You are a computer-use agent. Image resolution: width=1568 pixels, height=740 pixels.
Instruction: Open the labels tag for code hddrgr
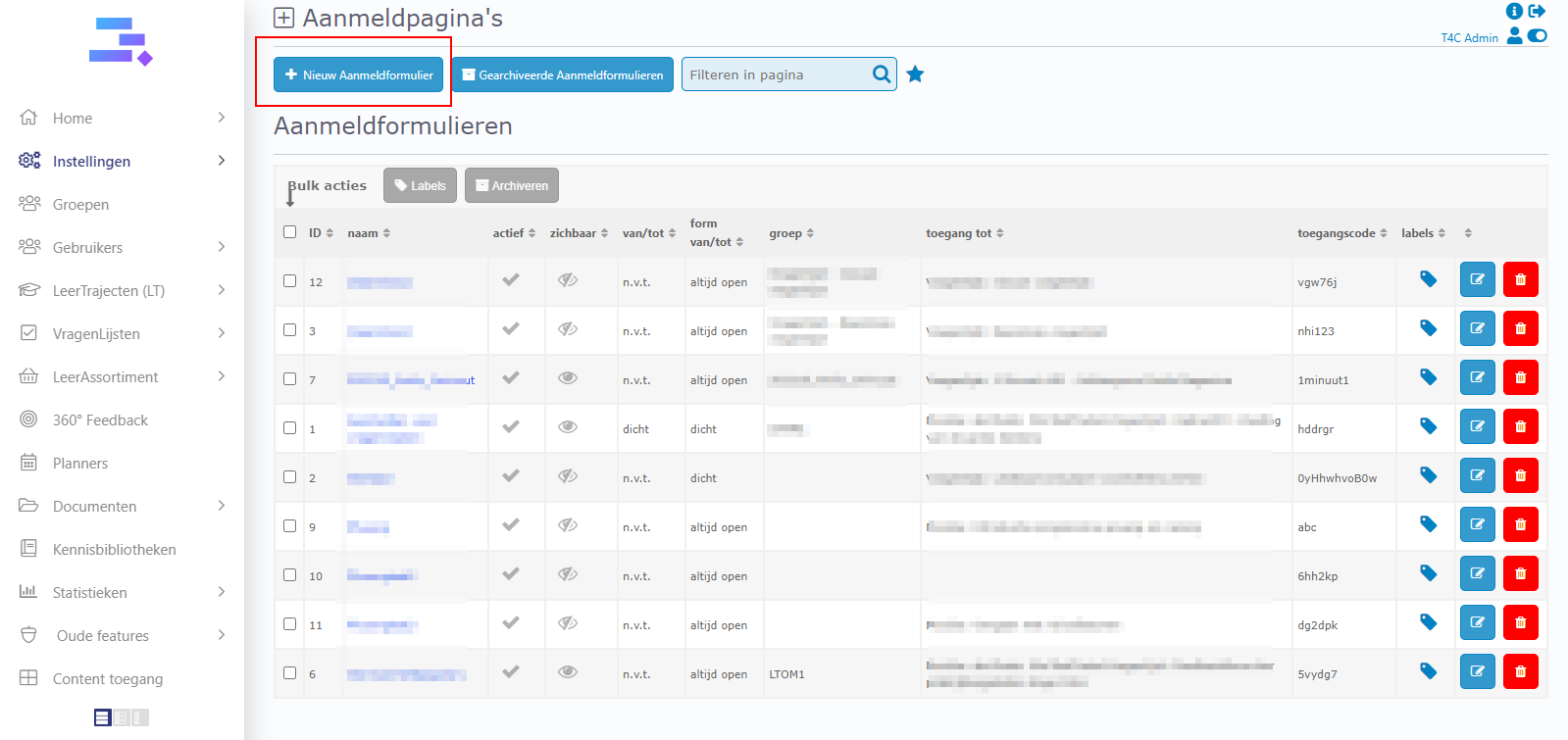tap(1428, 426)
